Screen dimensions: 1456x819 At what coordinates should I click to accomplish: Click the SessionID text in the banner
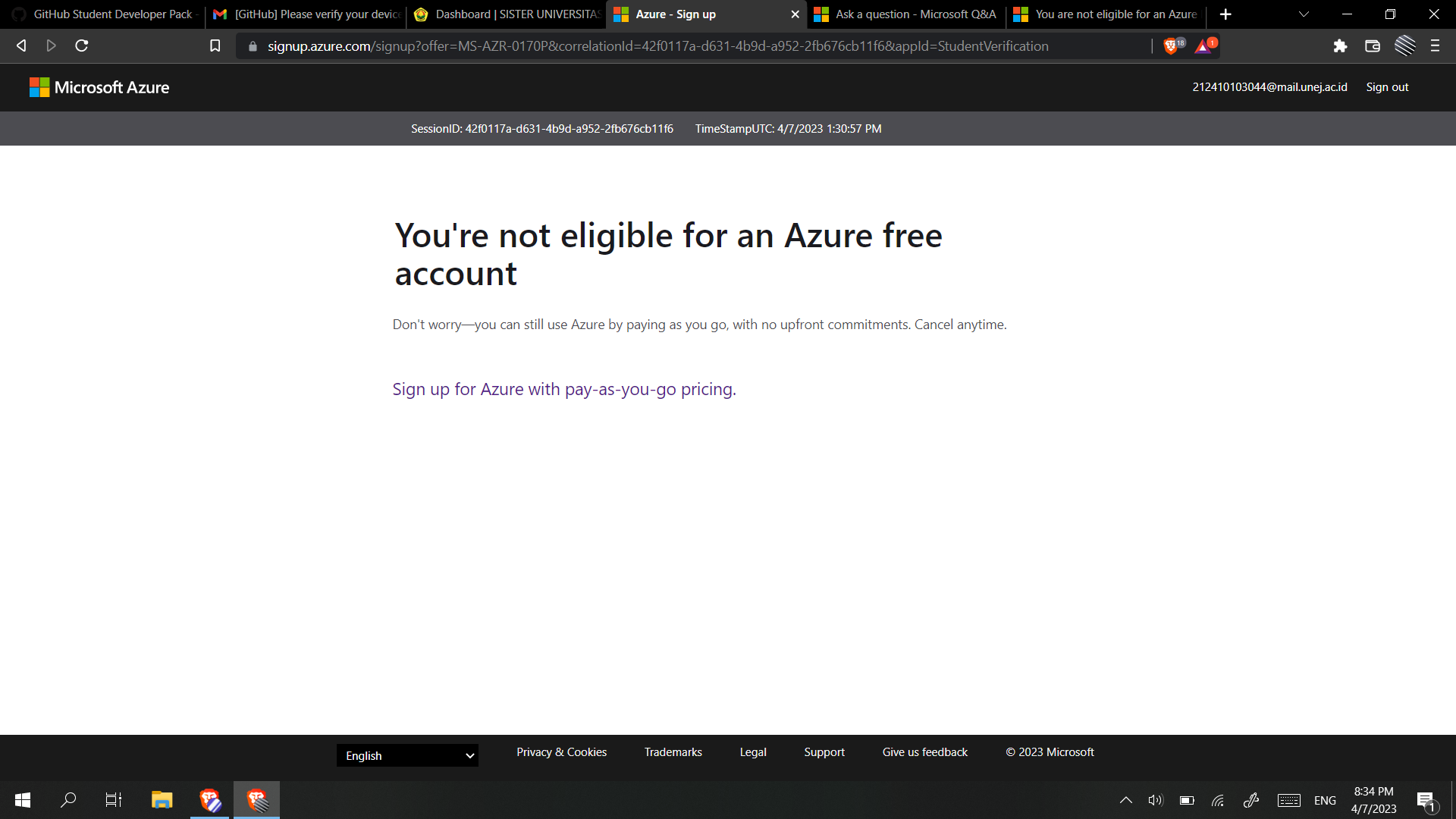(x=542, y=129)
